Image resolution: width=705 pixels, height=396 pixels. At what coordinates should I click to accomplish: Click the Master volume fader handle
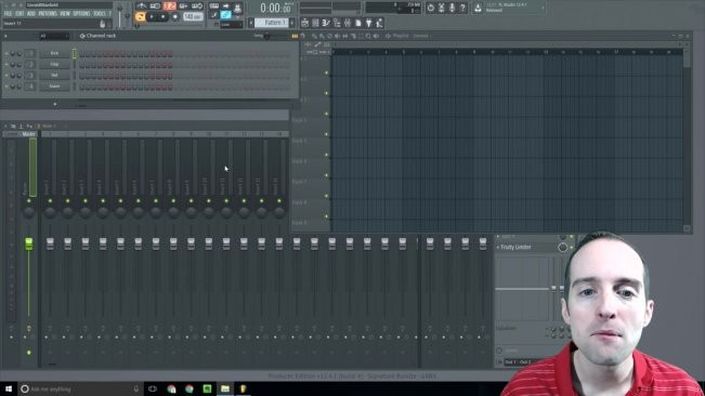(29, 244)
